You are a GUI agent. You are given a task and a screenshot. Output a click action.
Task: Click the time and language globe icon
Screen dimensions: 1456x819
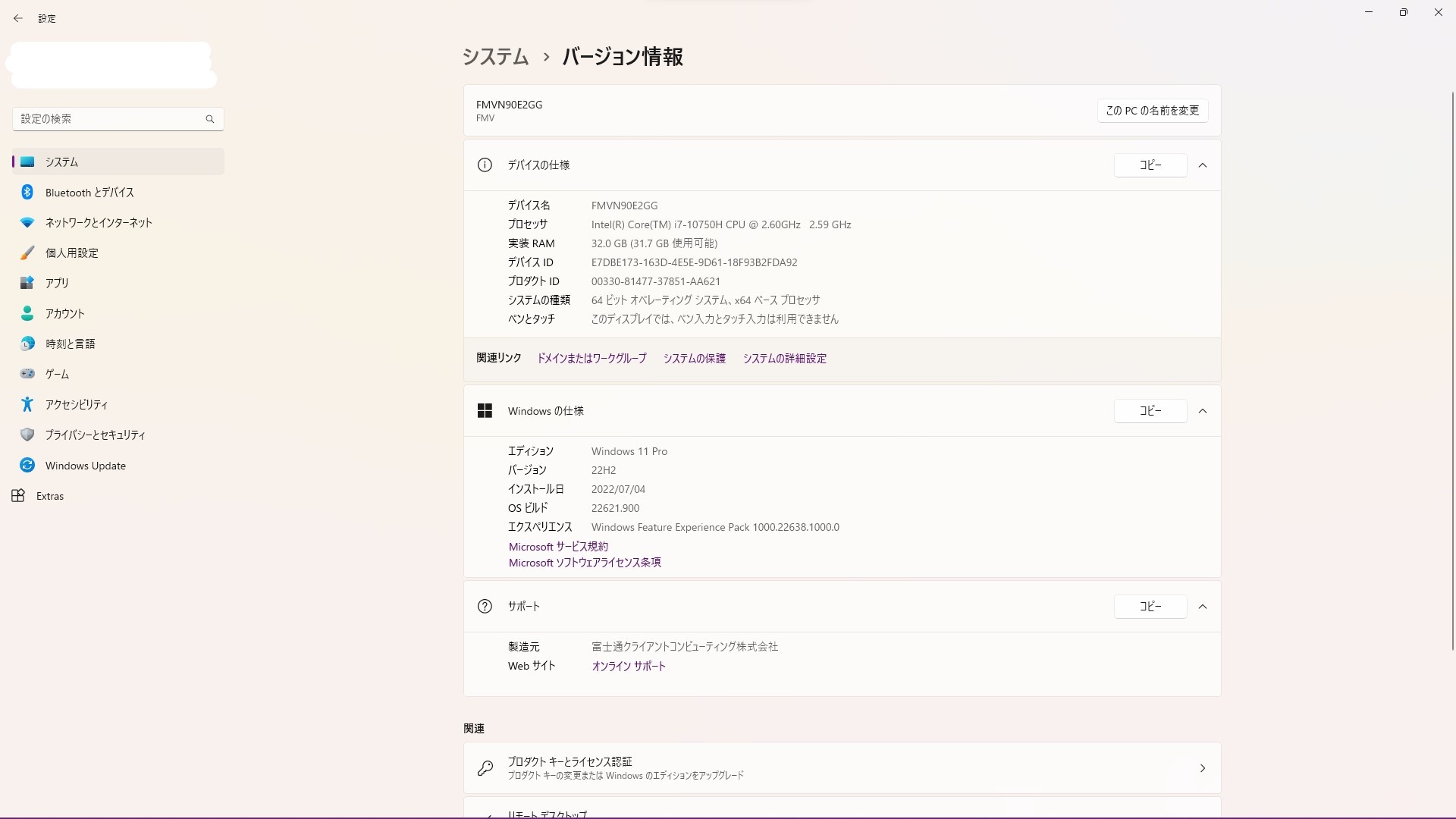point(27,344)
